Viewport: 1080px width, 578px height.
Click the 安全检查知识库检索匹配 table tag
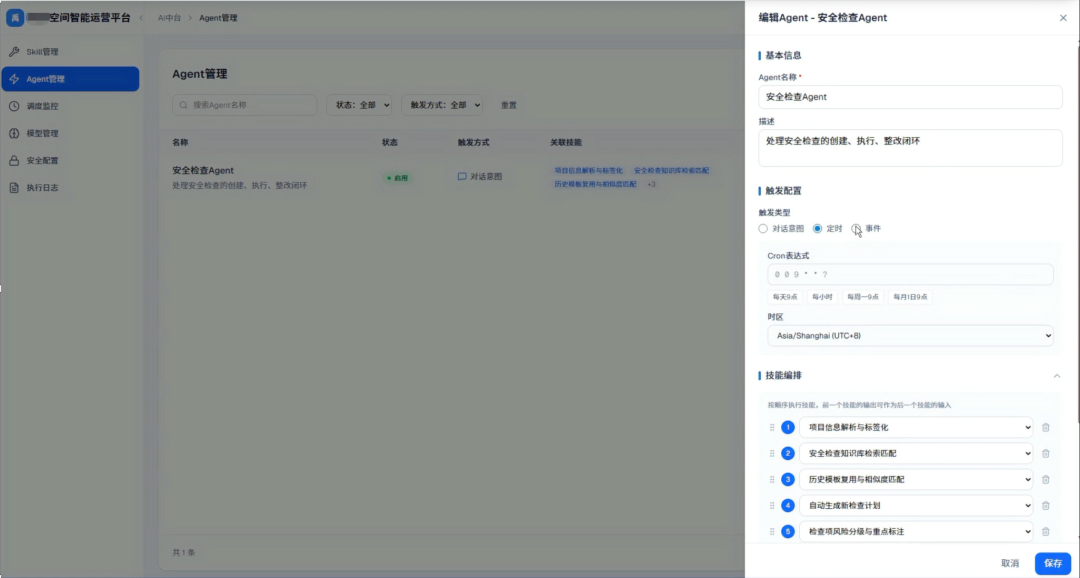click(x=671, y=170)
